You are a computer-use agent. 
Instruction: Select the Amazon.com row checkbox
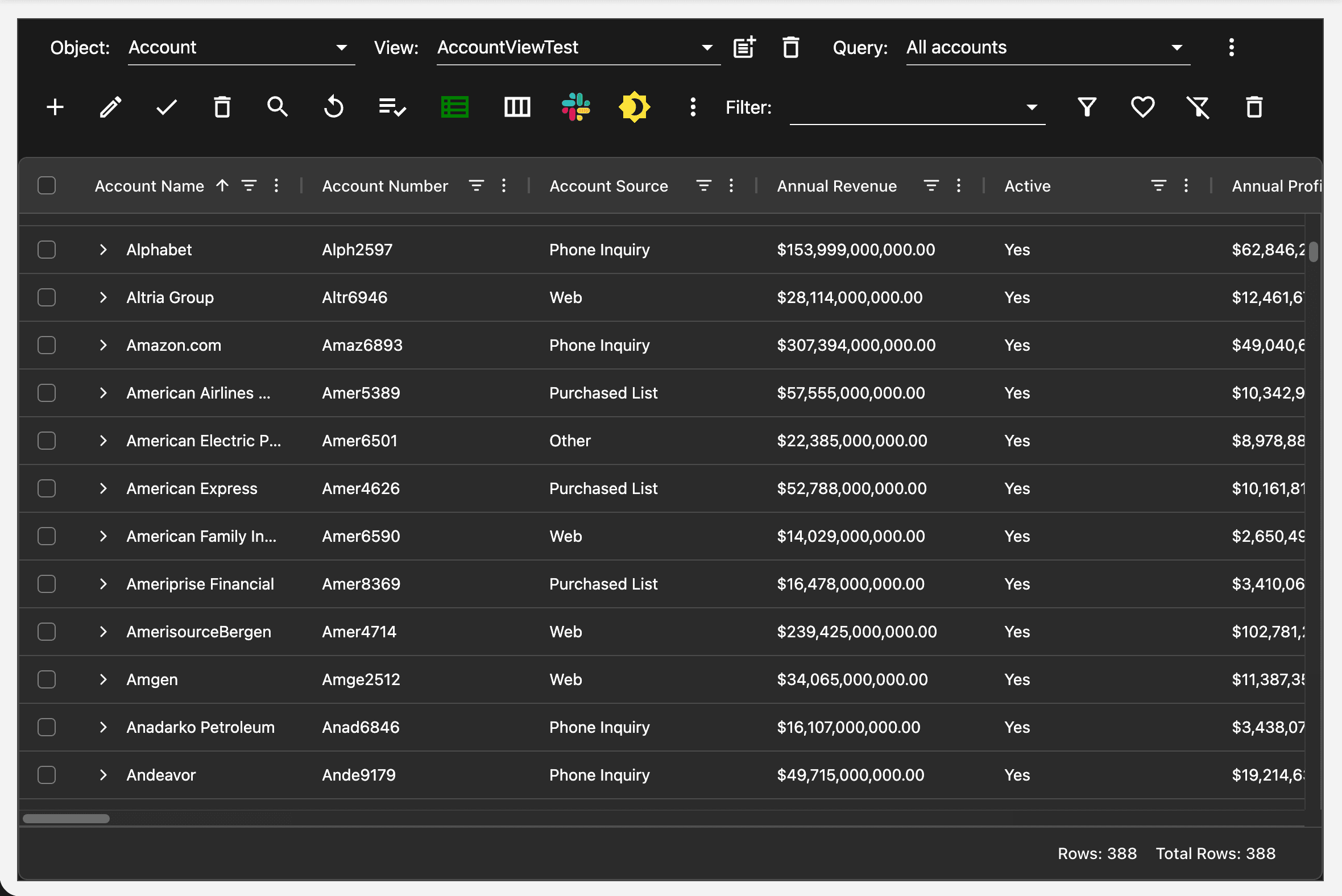click(46, 345)
